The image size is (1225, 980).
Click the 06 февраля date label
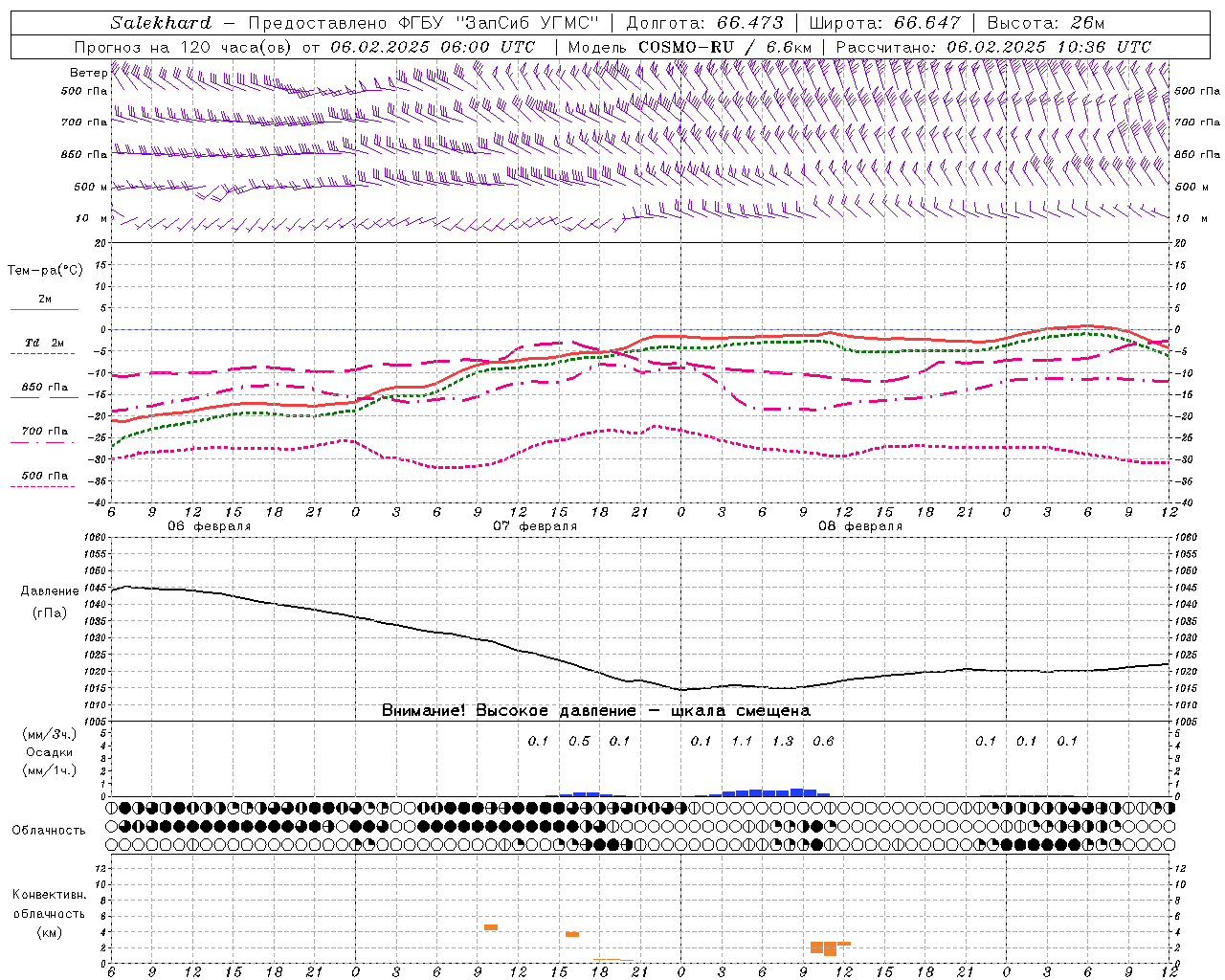click(x=210, y=526)
